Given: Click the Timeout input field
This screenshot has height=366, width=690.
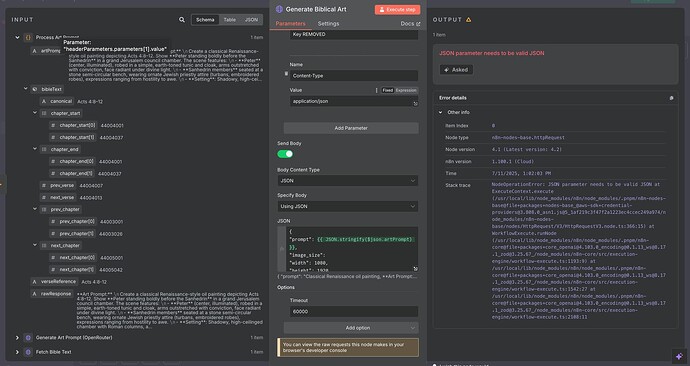Looking at the screenshot, I should (353, 311).
